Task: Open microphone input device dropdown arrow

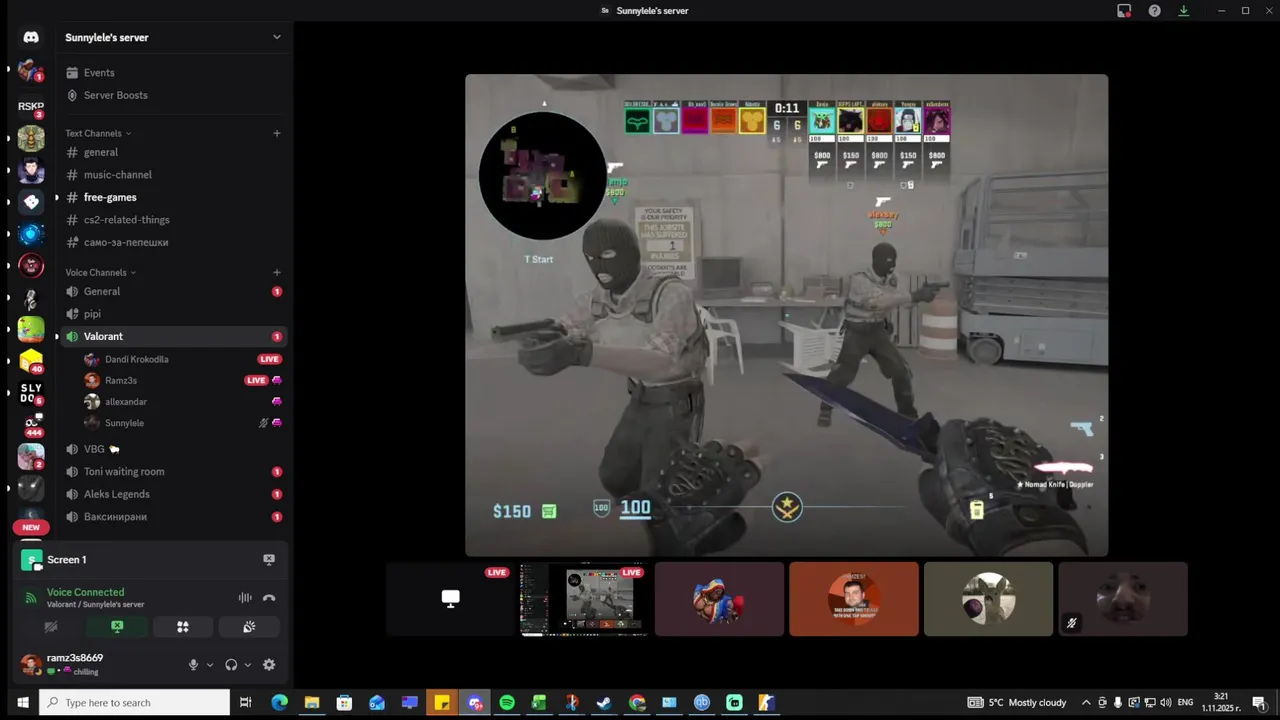Action: coord(209,665)
